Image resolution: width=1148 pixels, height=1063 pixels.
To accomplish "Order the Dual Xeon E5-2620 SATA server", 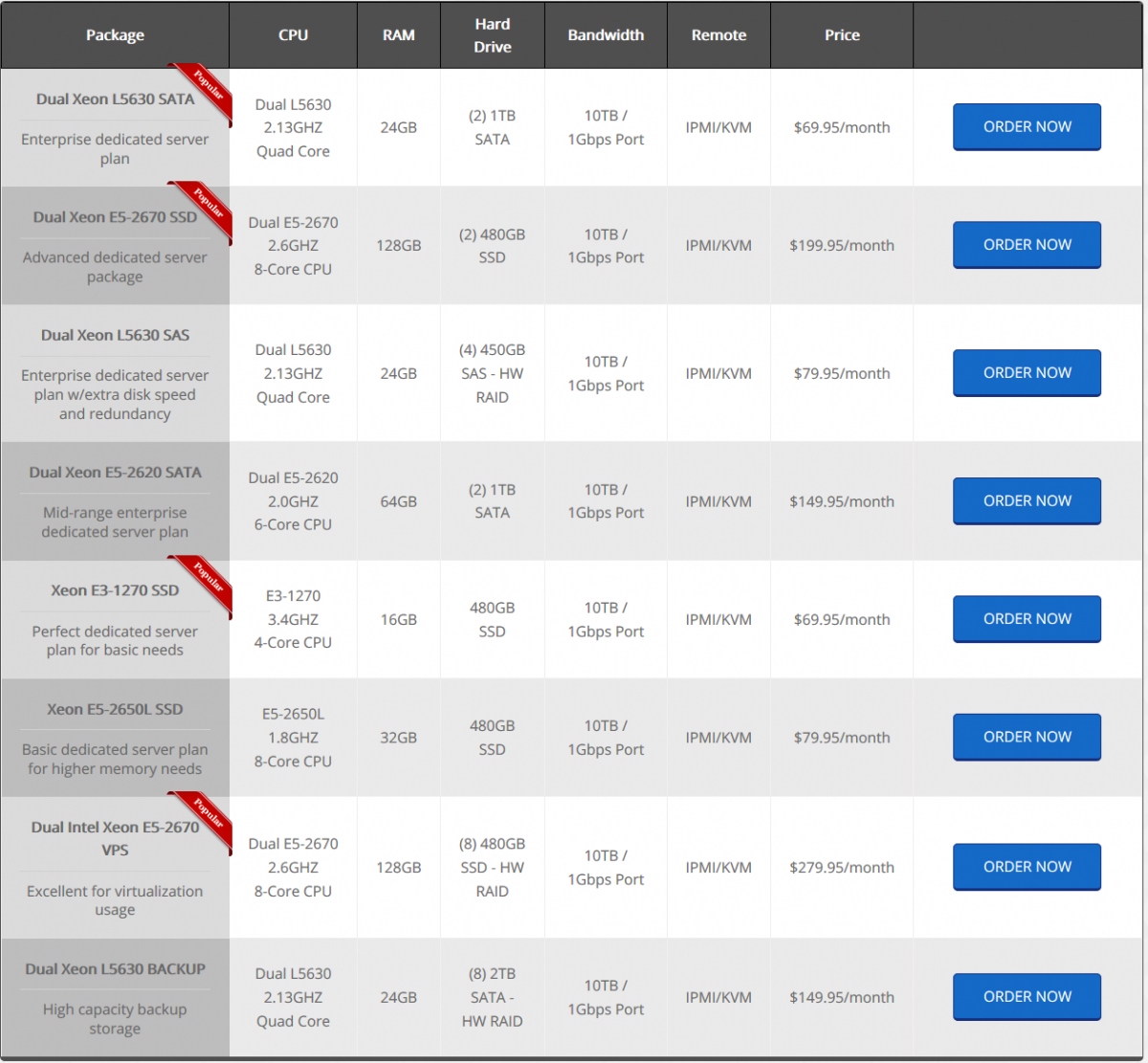I will click(1027, 501).
